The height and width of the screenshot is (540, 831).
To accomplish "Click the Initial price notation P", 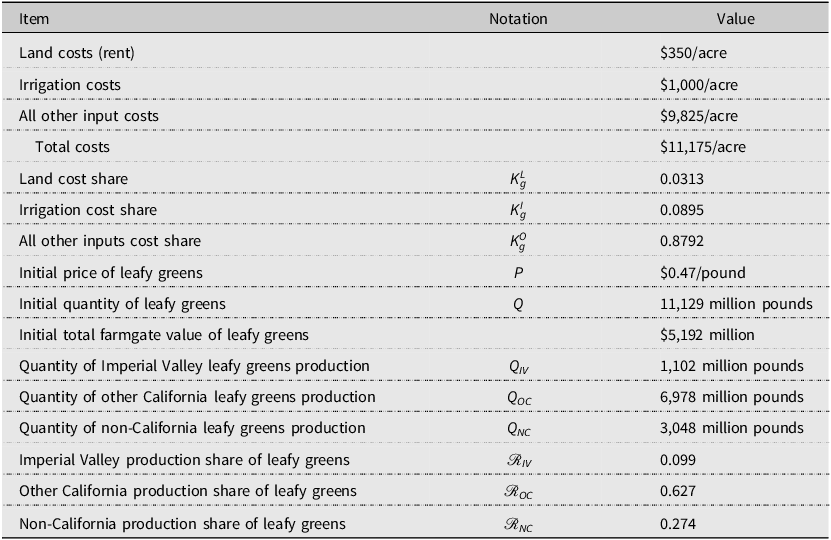I will point(518,273).
